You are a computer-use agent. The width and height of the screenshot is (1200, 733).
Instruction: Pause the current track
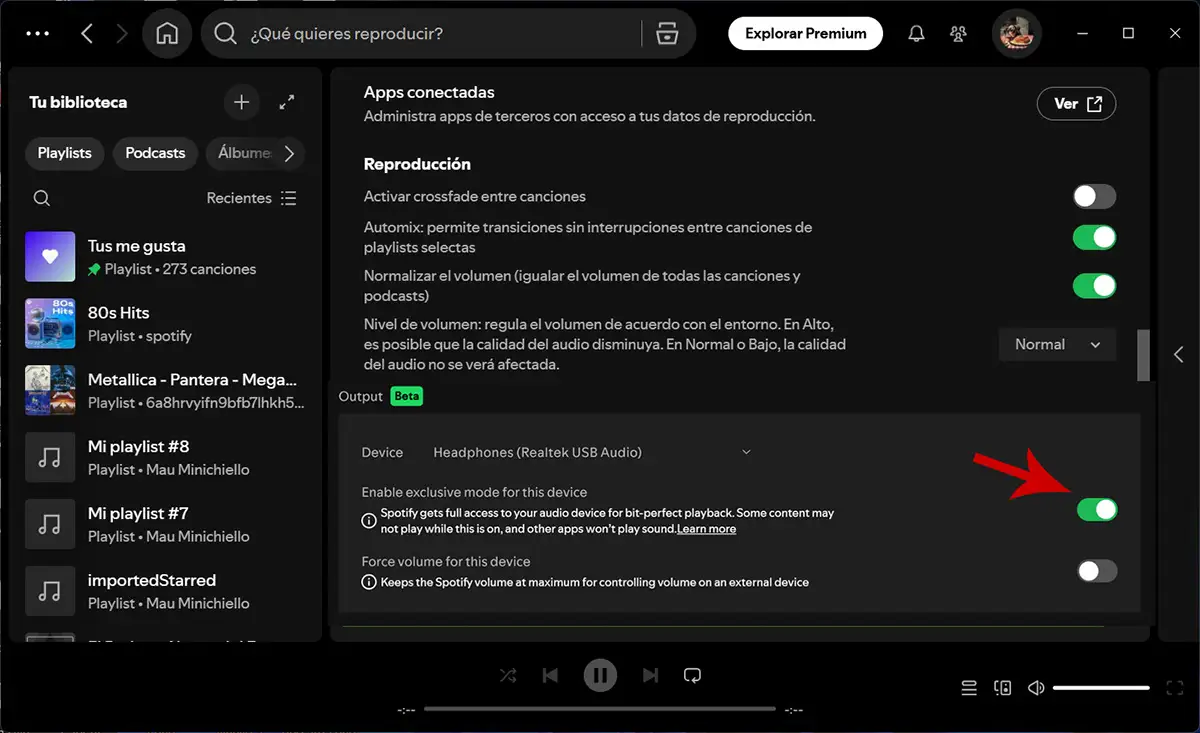[x=600, y=675]
